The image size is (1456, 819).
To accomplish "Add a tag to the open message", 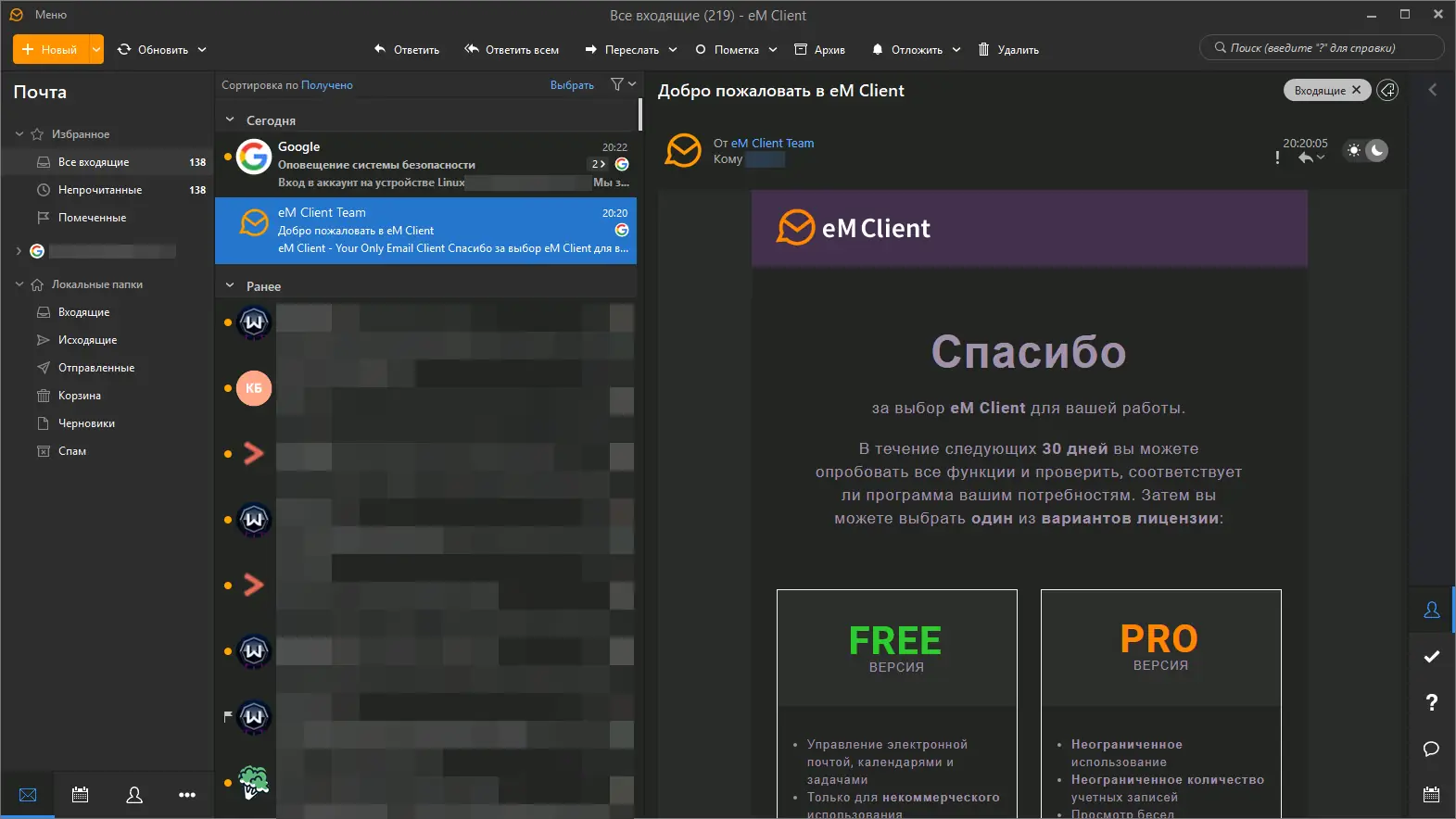I will [x=1387, y=90].
